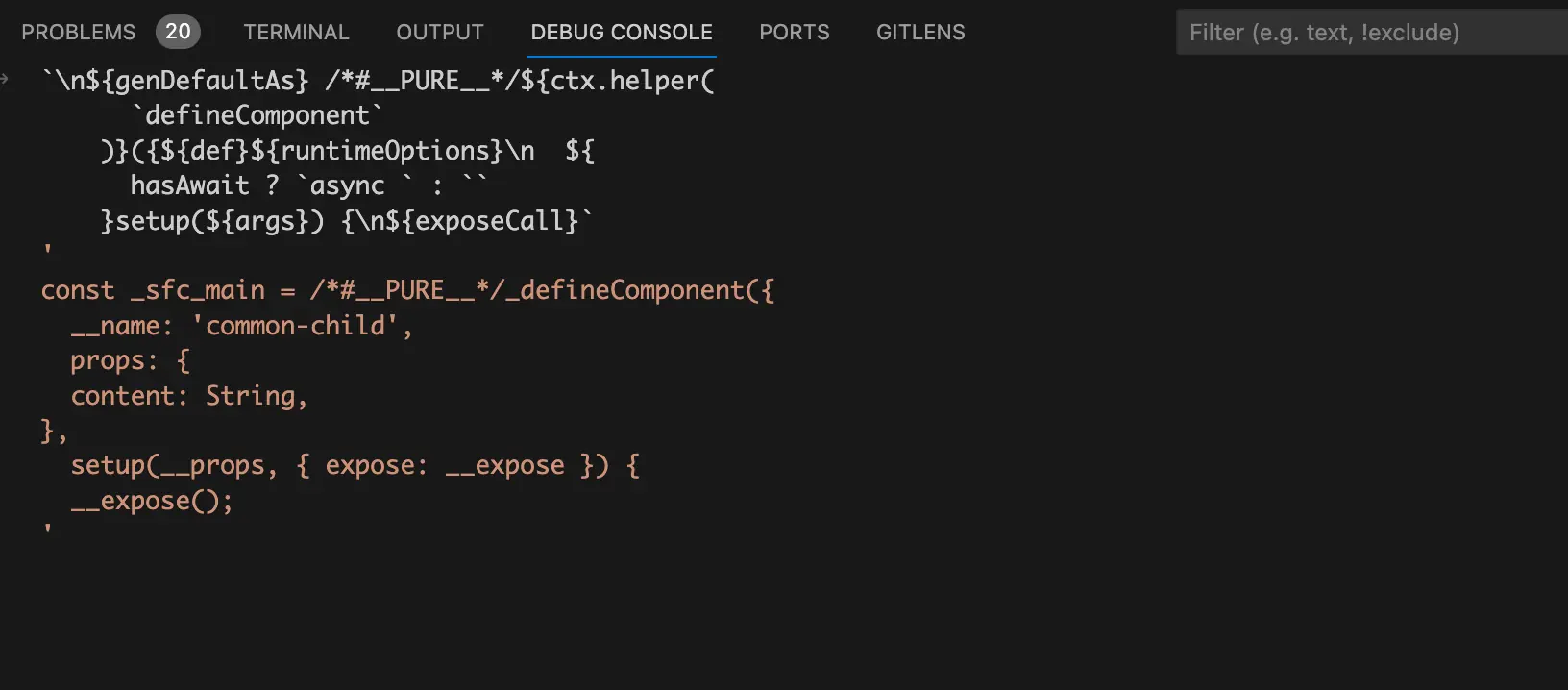Screen dimensions: 1568x690
Task: Click the hasAwait ternary line
Action: click(307, 185)
